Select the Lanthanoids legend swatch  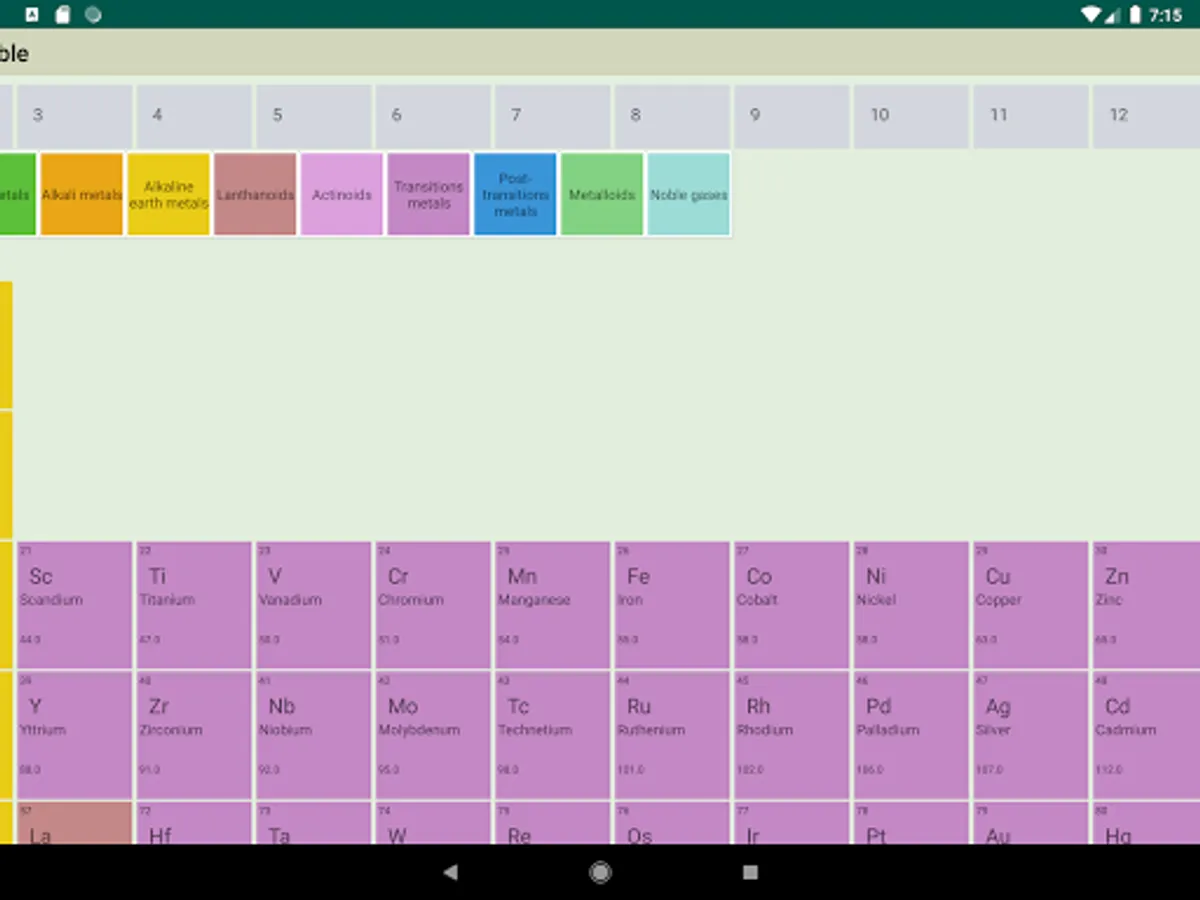255,194
